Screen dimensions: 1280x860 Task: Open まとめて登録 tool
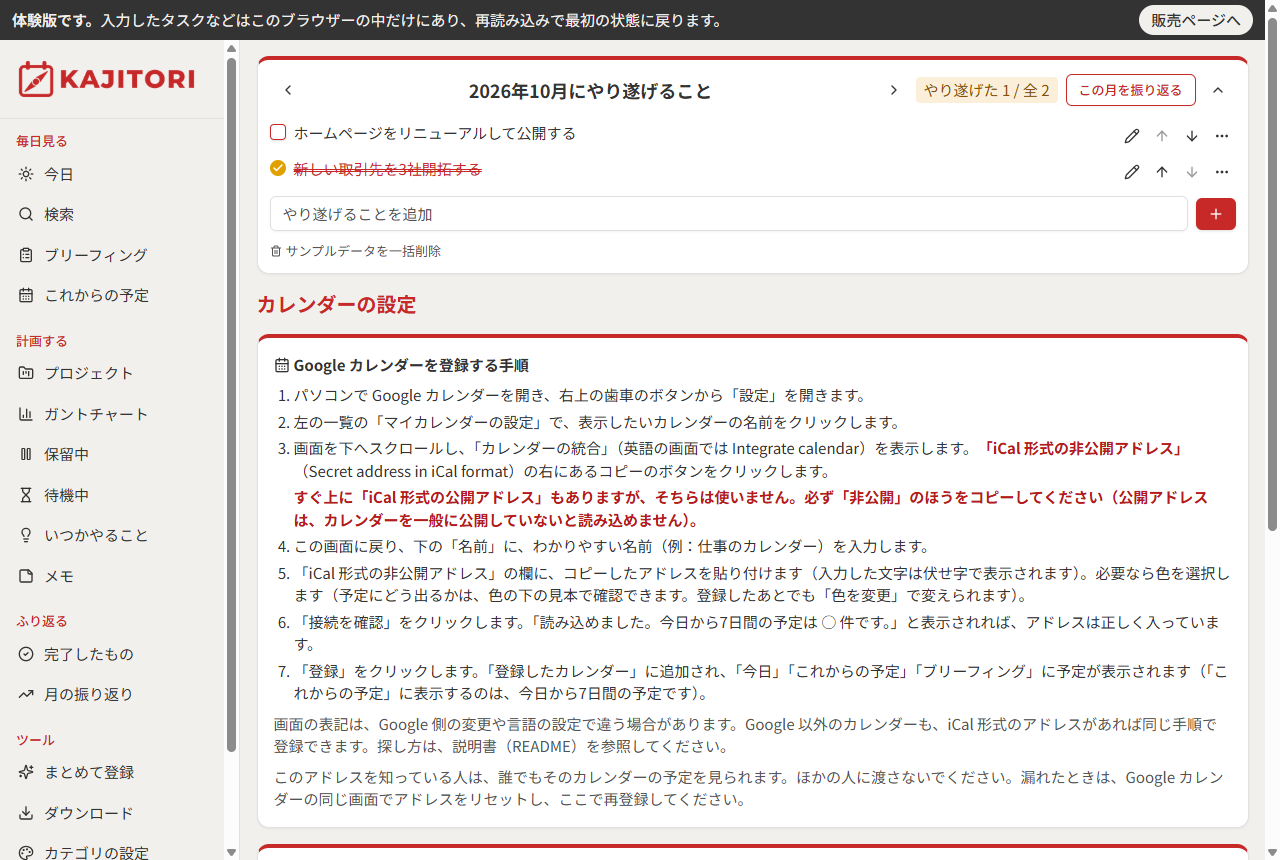(x=88, y=772)
